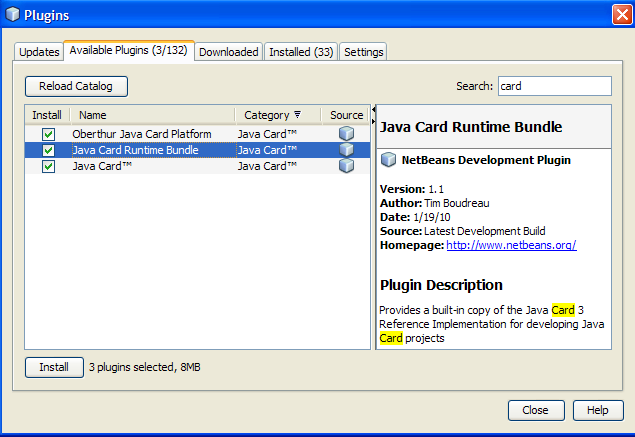Viewport: 635px width, 437px height.
Task: Click the NetBeans Development Plugin cube icon
Action: (388, 159)
